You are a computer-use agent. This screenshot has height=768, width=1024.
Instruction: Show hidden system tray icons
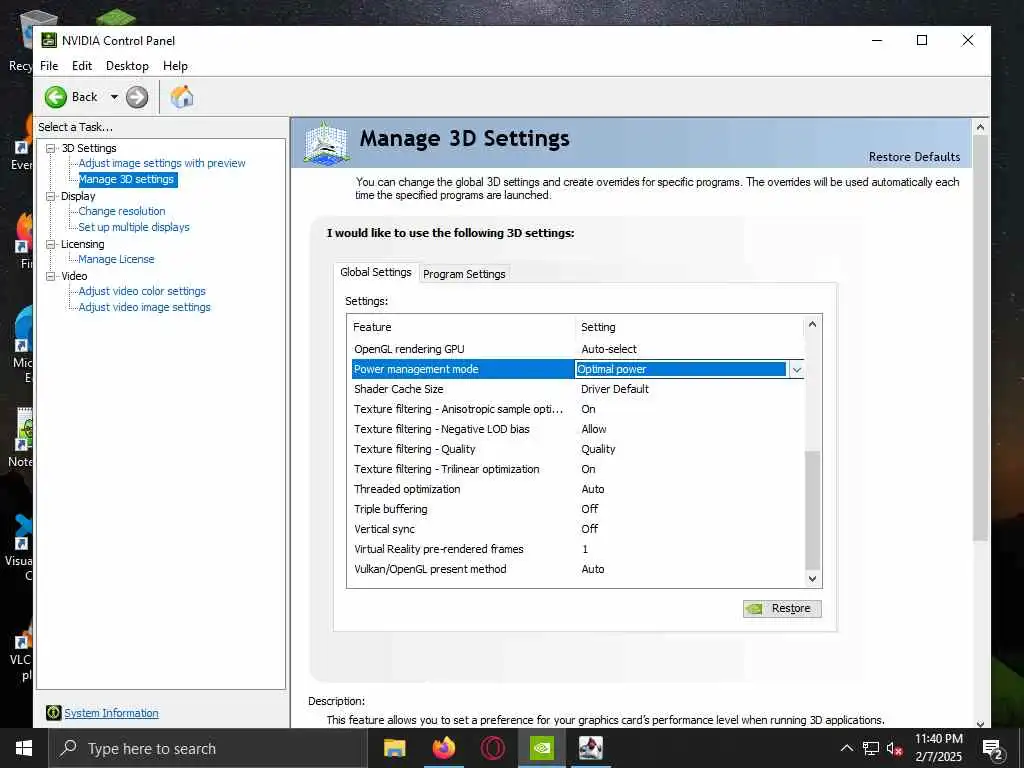846,748
